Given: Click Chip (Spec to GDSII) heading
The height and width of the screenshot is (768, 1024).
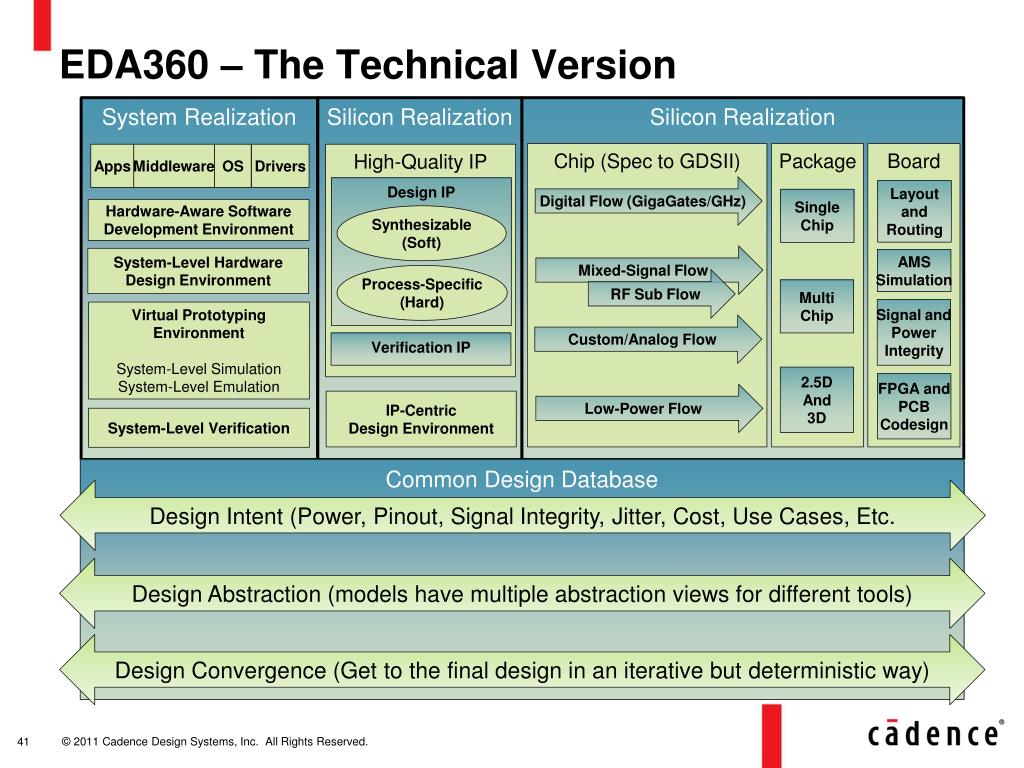Looking at the screenshot, I should tap(647, 161).
